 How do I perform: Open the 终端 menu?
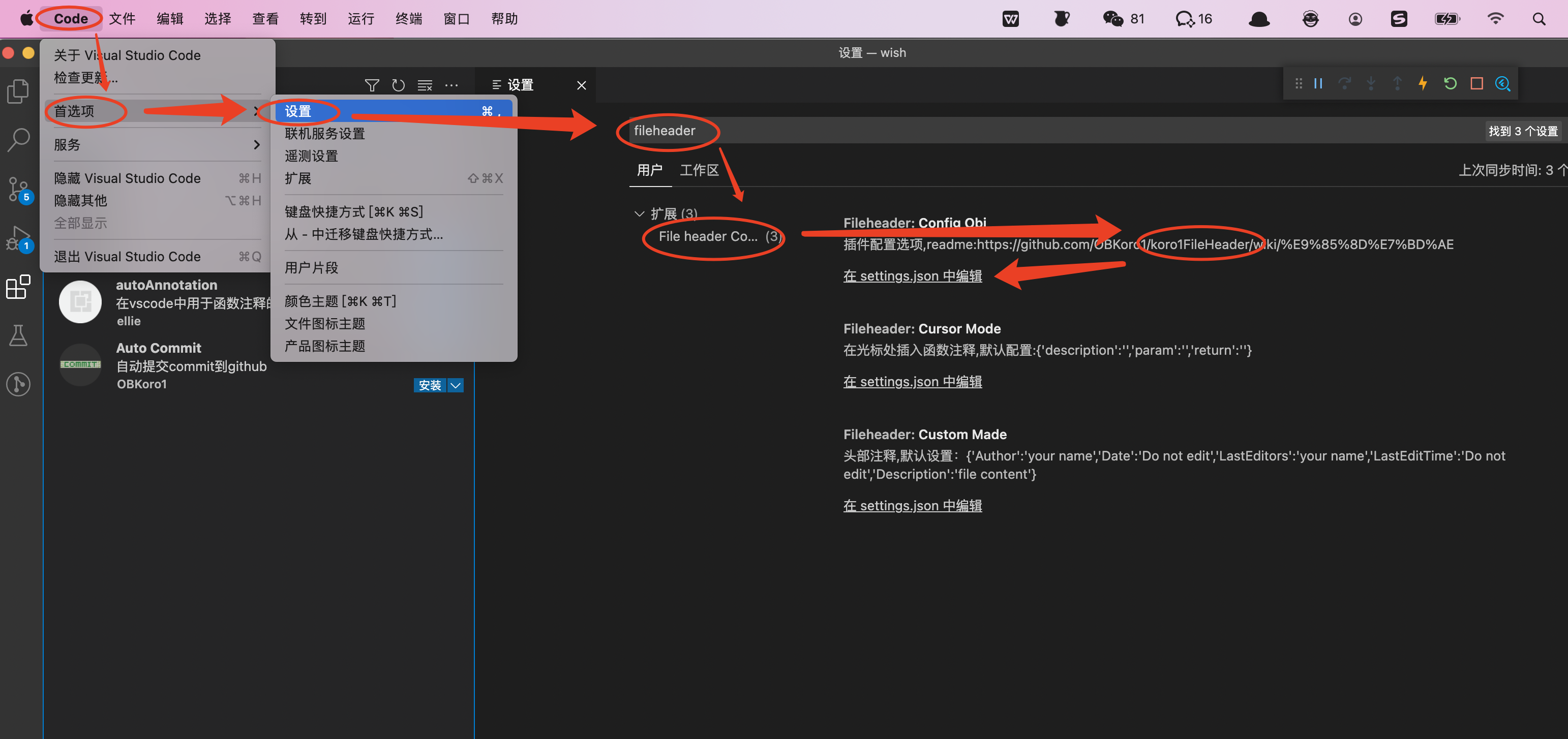(408, 19)
